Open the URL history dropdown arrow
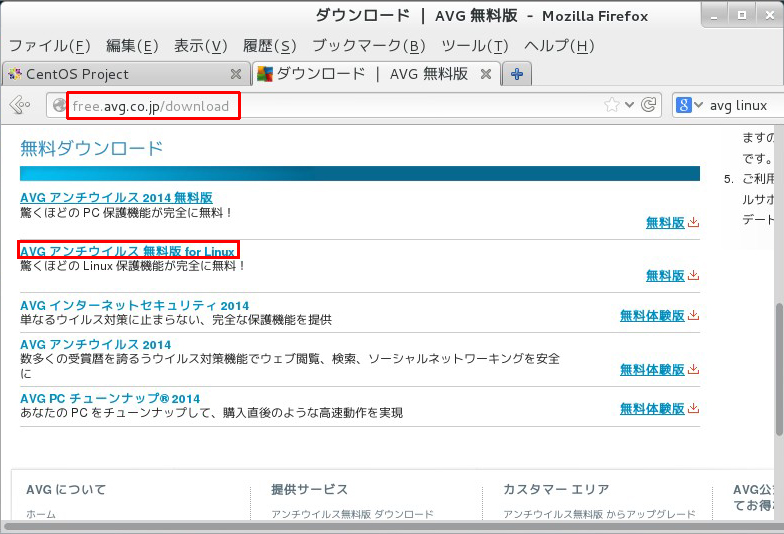Viewport: 784px width, 534px height. pyautogui.click(x=630, y=105)
